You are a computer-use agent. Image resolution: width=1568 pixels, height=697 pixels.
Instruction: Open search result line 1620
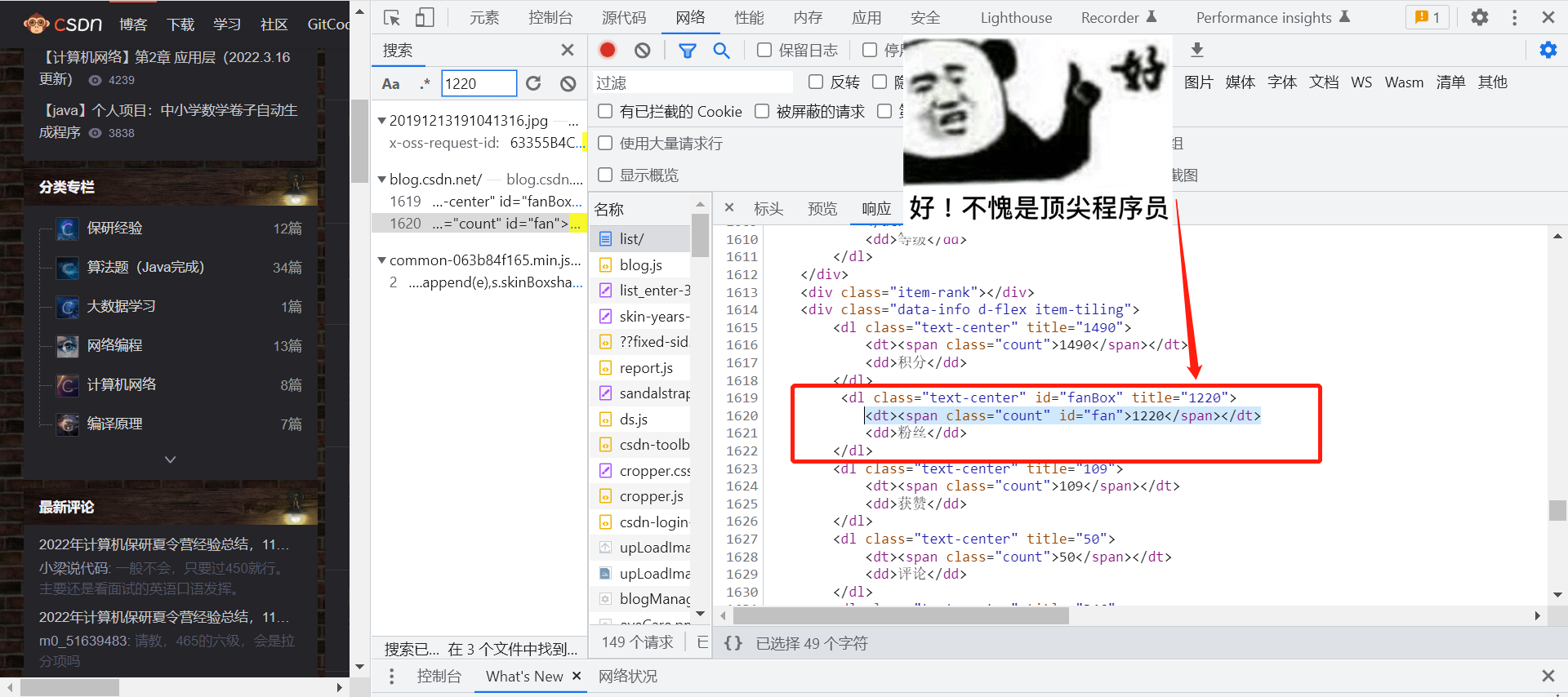[479, 224]
